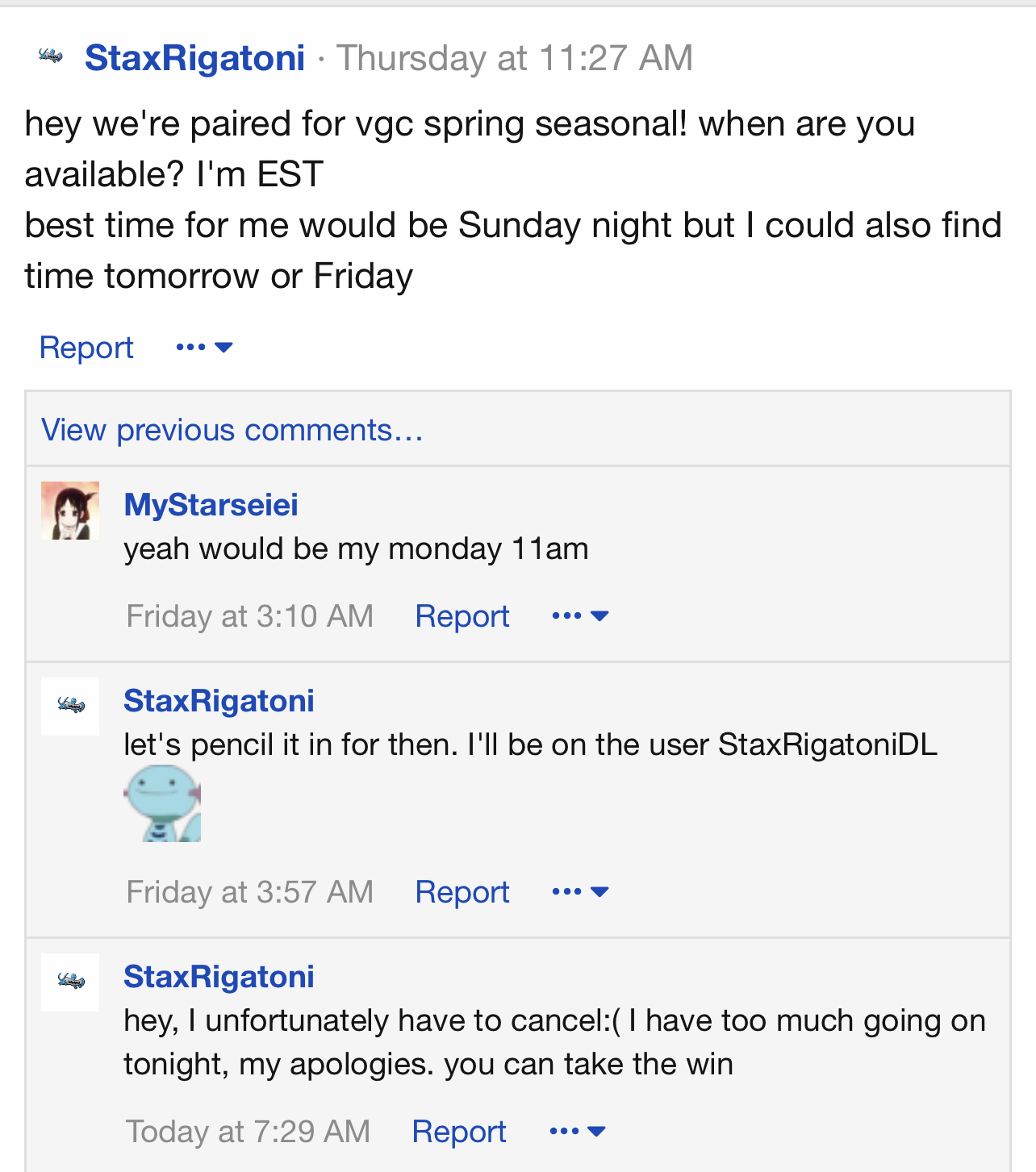1036x1172 pixels.
Task: Open StaxRigatoni's name on the pencil-it-in comment
Action: click(x=219, y=701)
